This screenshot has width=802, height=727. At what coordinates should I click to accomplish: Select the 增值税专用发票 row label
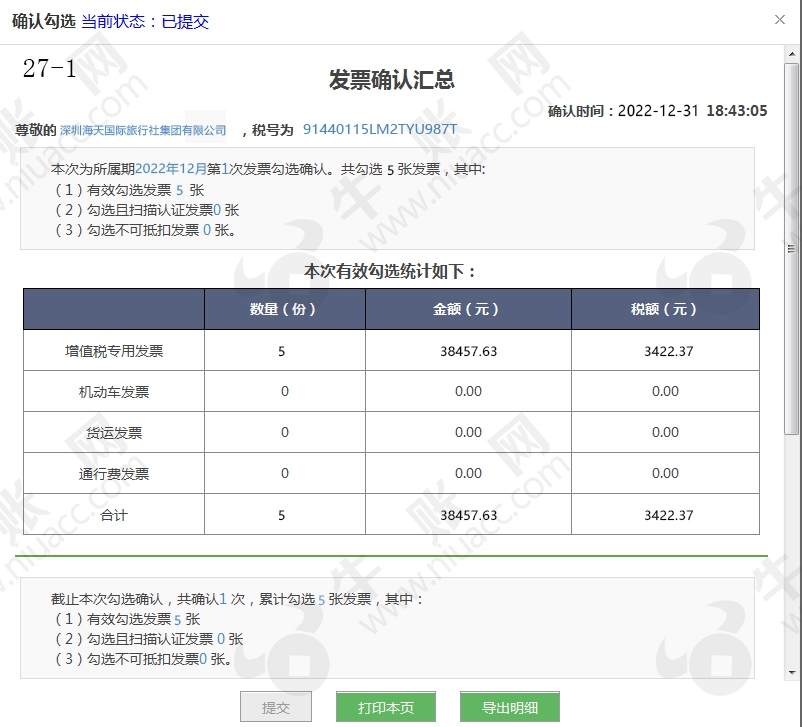point(114,351)
